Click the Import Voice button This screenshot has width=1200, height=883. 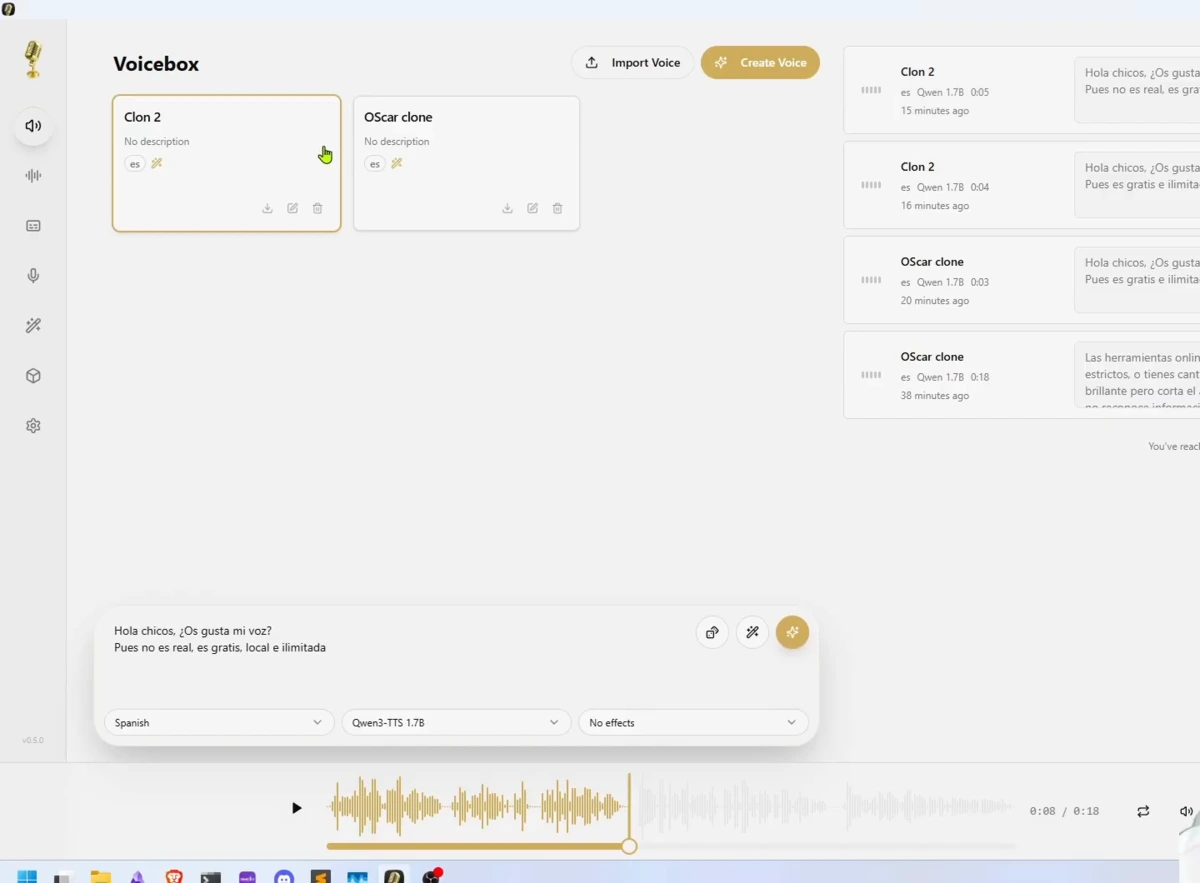pos(632,63)
